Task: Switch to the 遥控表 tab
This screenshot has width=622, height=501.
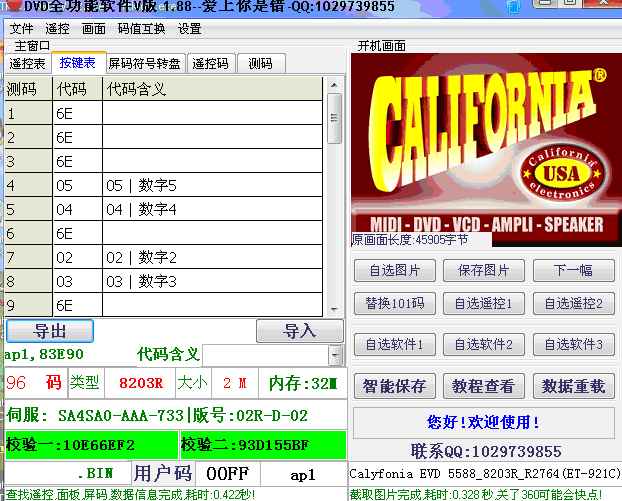Action: [28, 63]
